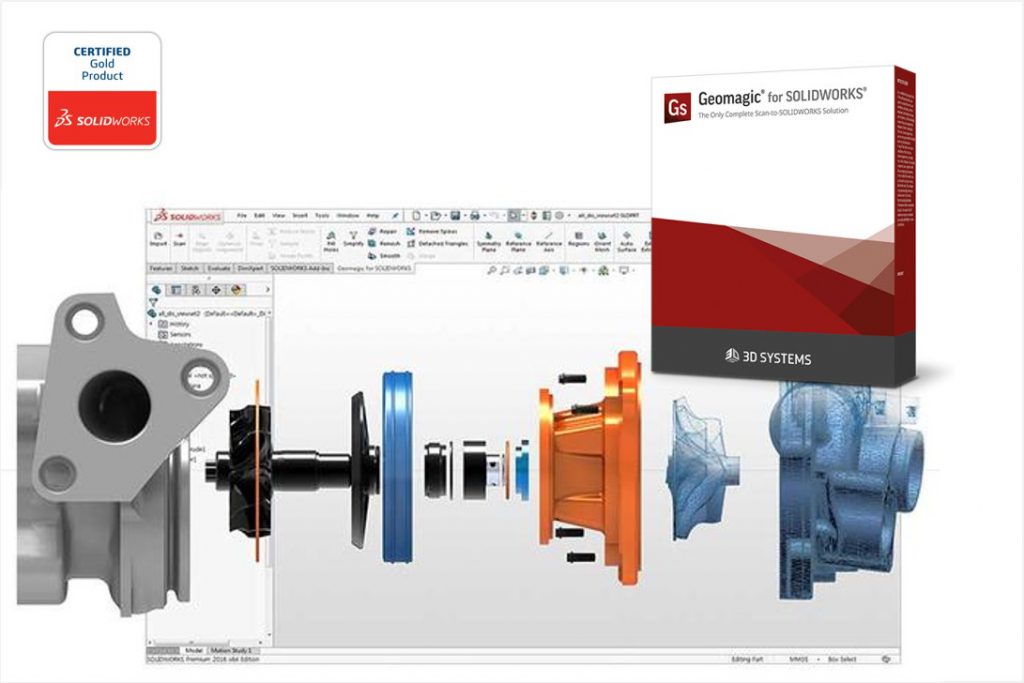
Task: Open the Window menu
Action: click(348, 215)
